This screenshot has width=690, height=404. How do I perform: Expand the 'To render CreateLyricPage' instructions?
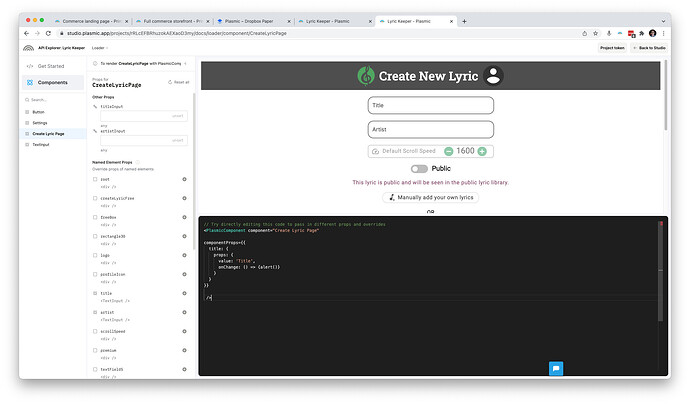185,64
